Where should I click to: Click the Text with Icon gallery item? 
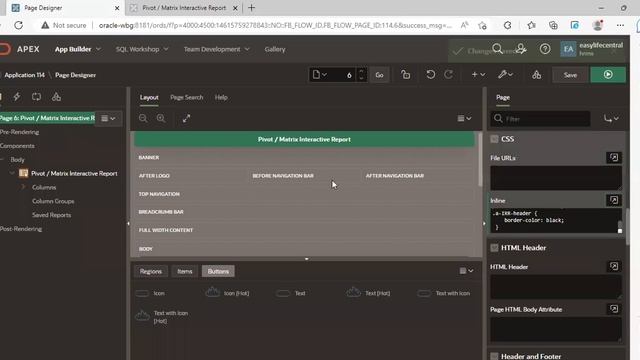pos(444,293)
